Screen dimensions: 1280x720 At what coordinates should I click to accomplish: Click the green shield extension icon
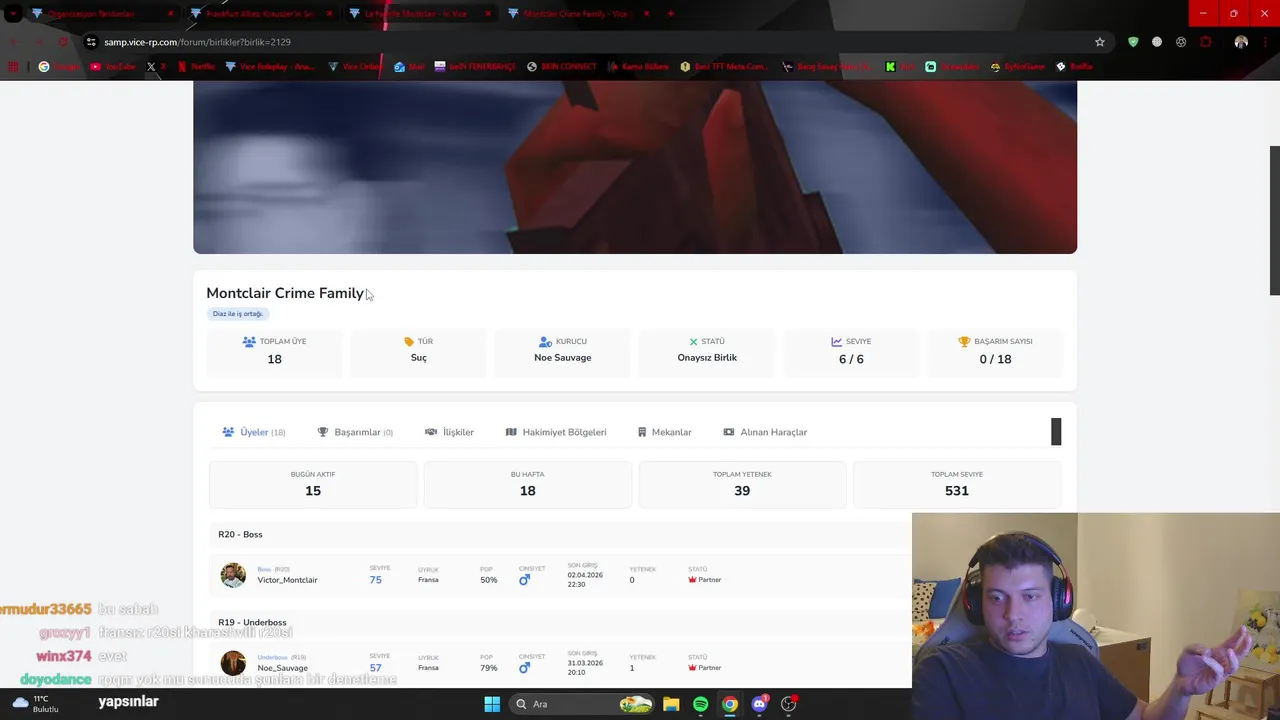point(1133,42)
